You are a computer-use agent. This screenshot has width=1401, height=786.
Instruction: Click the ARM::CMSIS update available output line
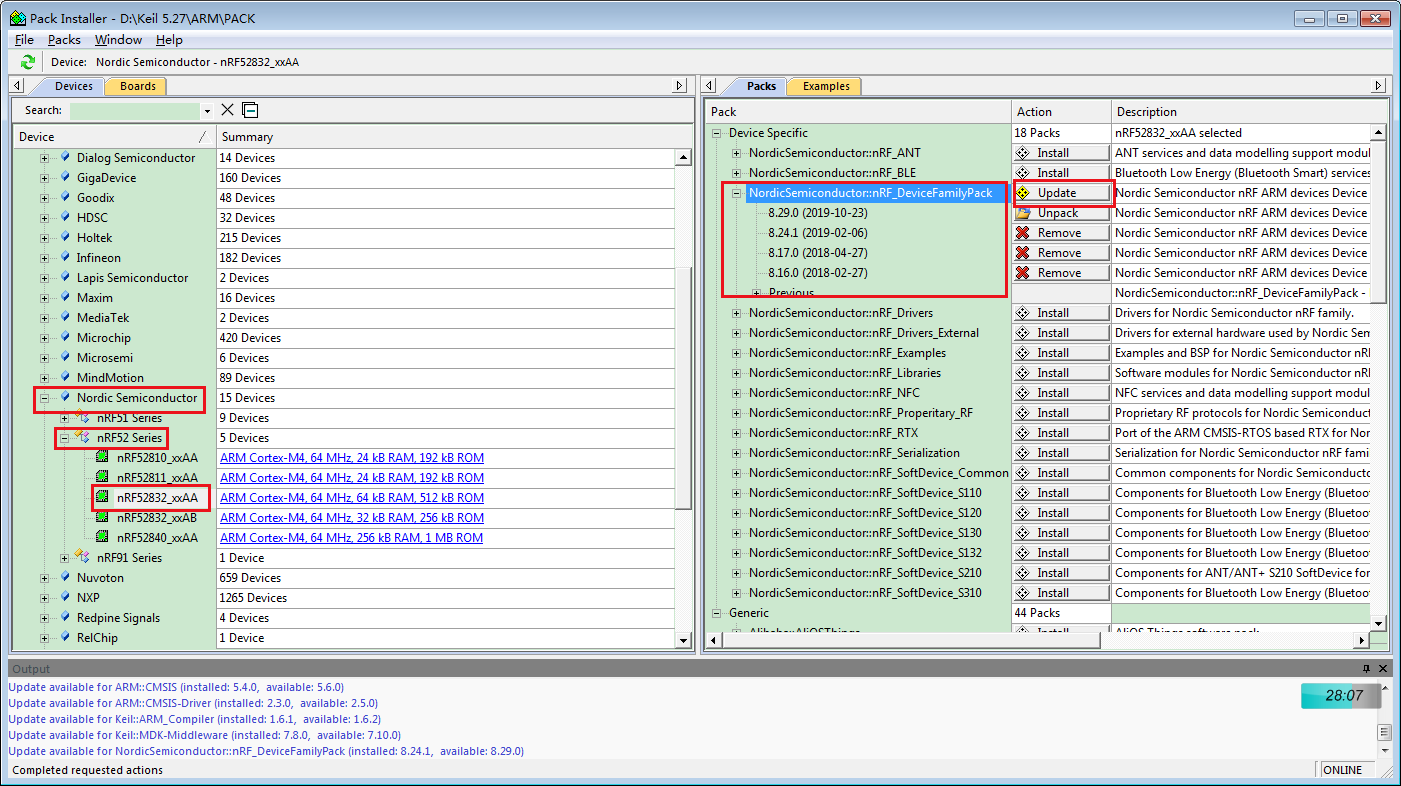click(176, 687)
